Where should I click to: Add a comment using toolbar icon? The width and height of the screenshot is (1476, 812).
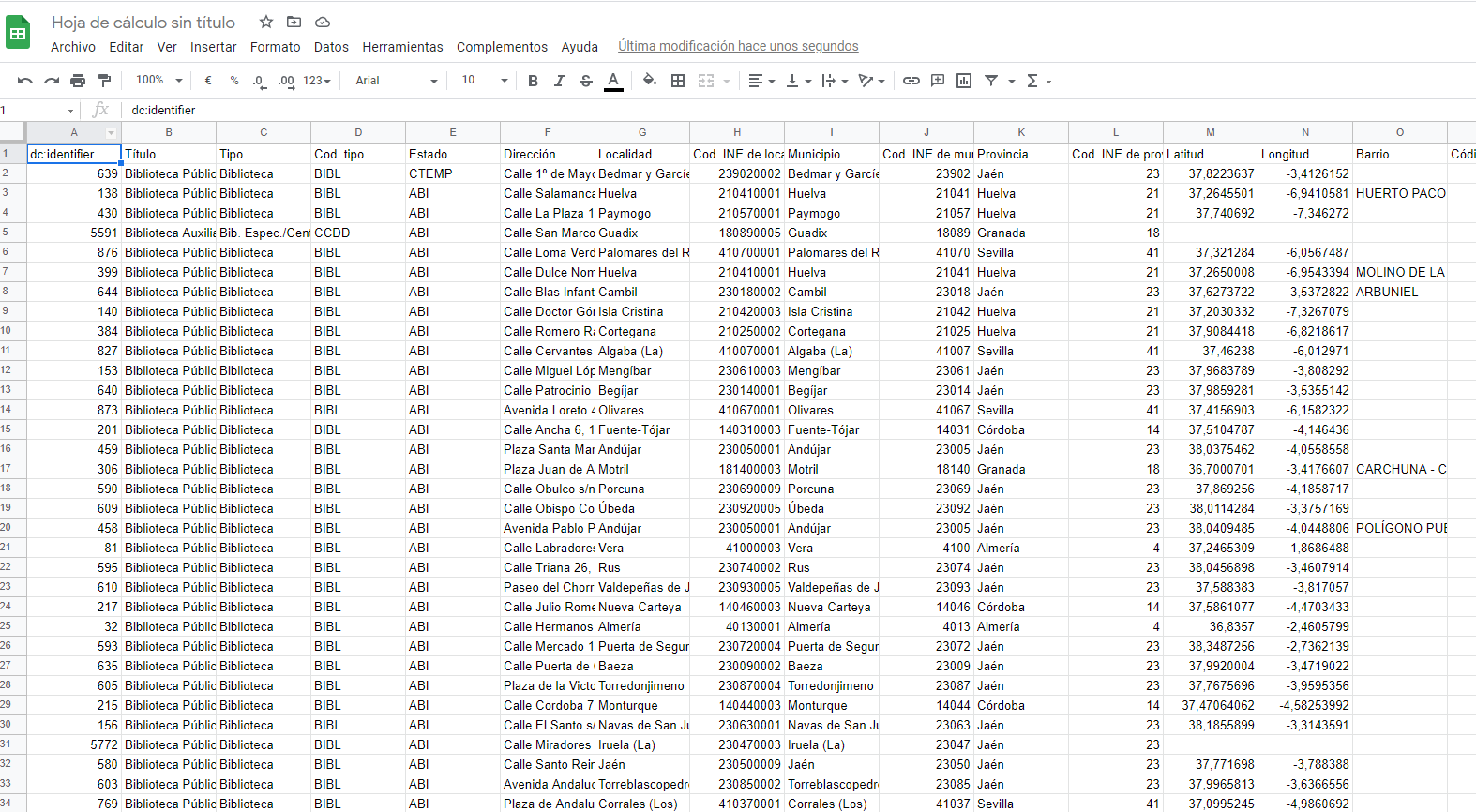pyautogui.click(x=937, y=81)
